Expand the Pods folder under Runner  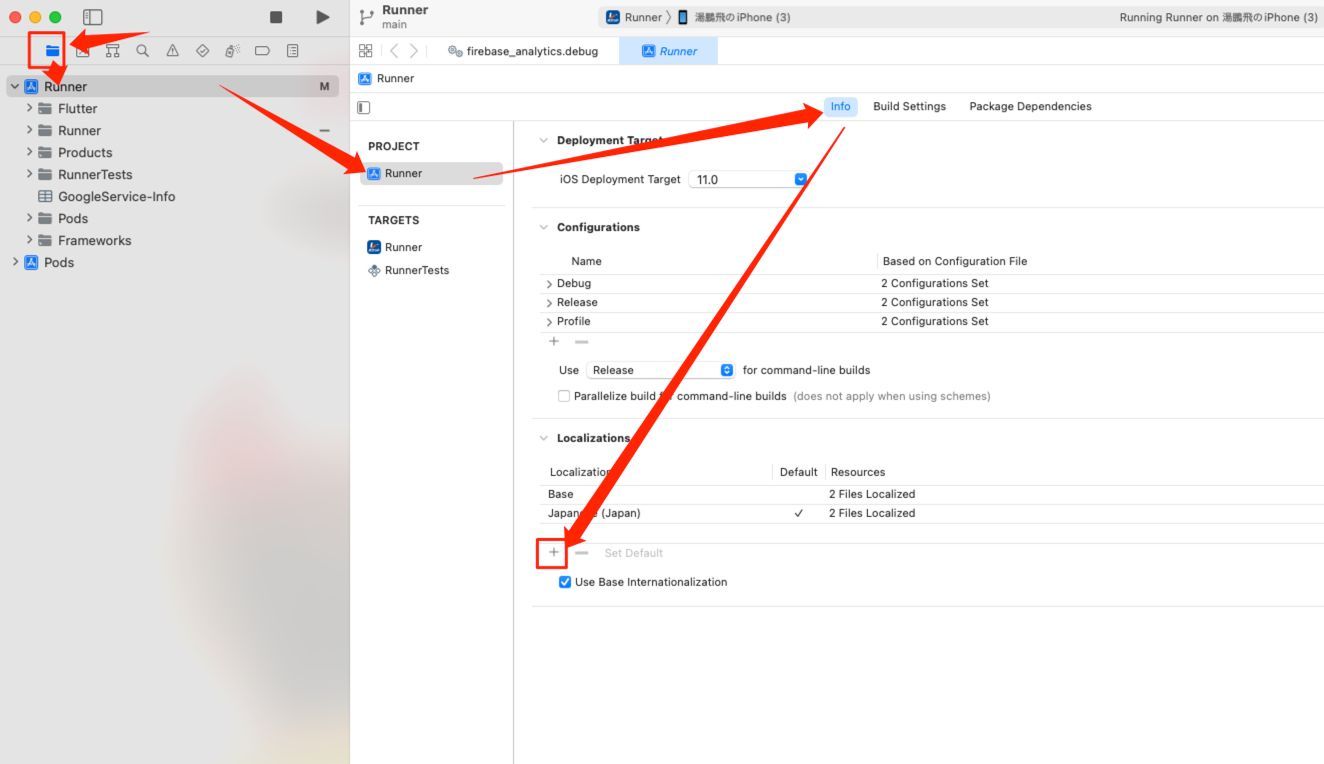(29, 218)
